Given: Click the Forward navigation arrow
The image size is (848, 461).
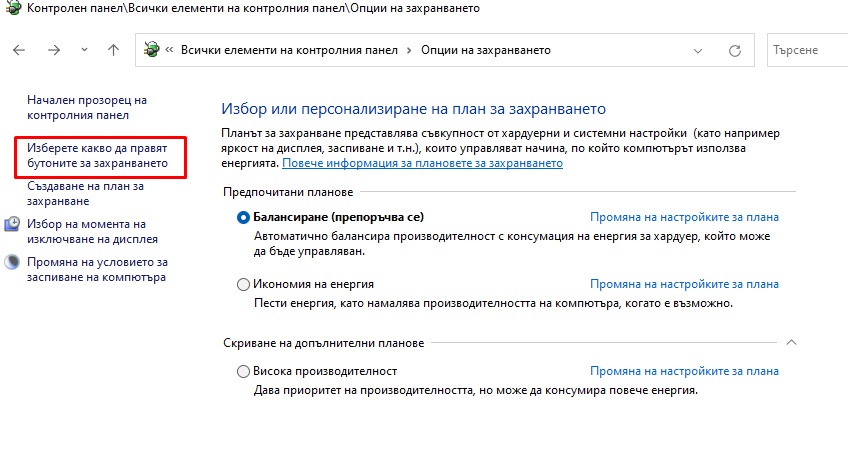Looking at the screenshot, I should pos(54,50).
